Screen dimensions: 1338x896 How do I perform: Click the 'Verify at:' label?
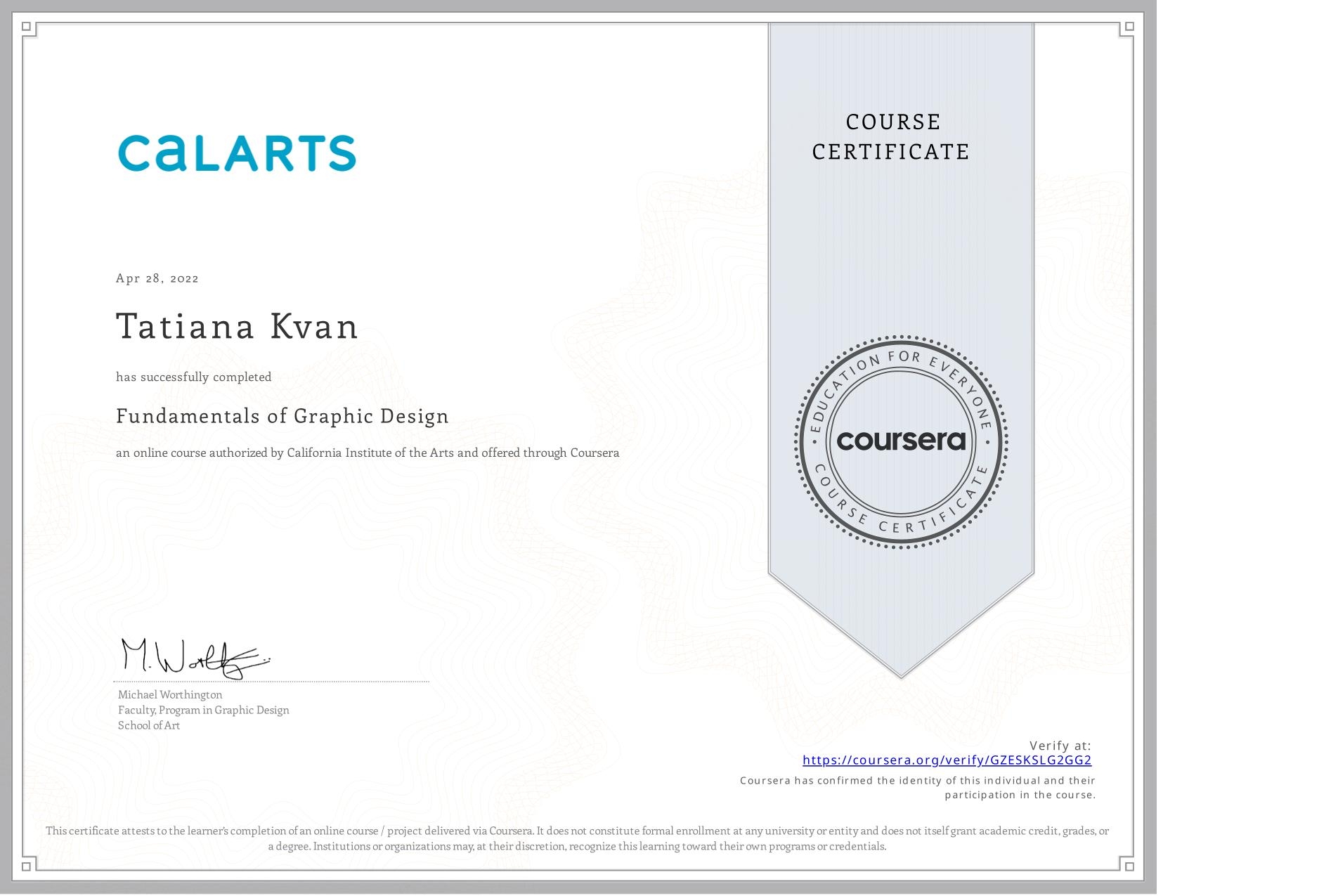[x=1060, y=746]
